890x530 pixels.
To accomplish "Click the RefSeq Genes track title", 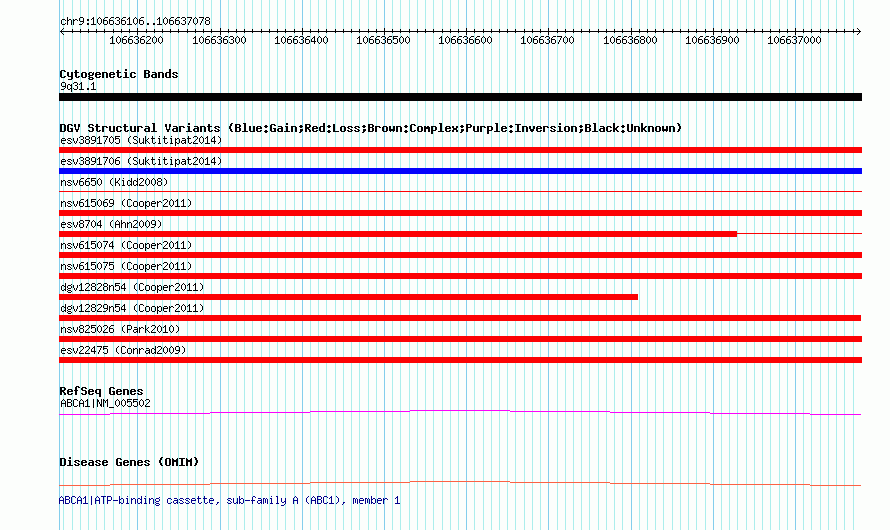I will 101,392.
